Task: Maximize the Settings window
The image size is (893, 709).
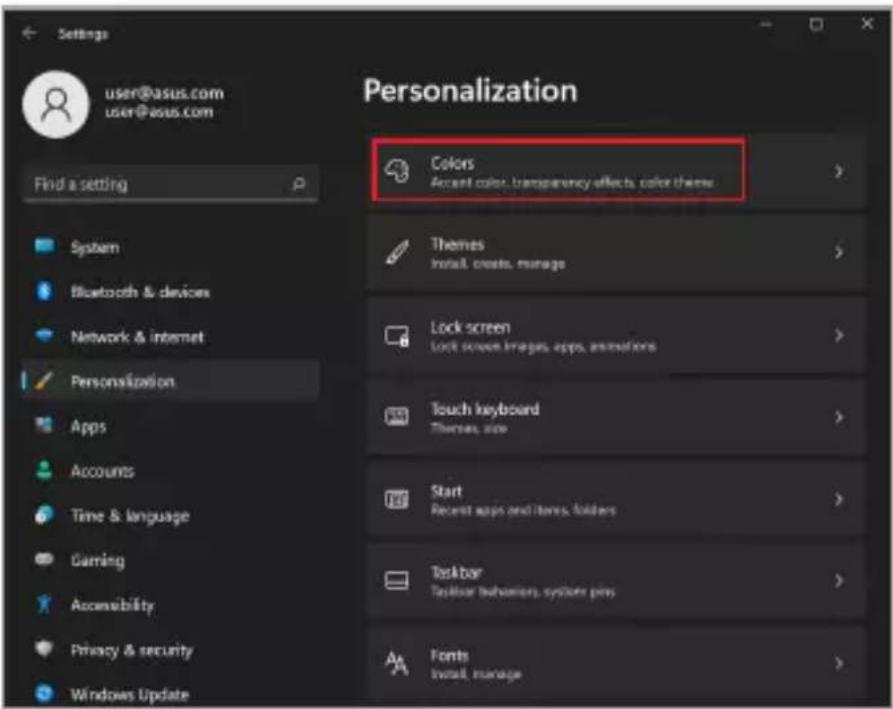Action: (x=816, y=24)
